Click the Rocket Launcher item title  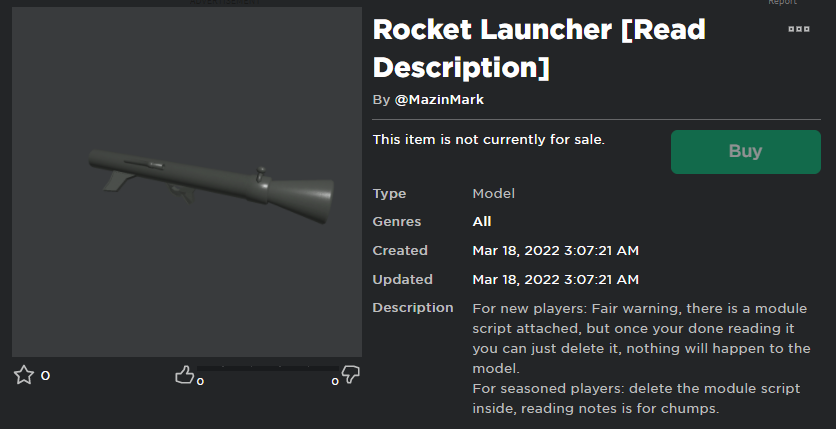coord(540,48)
